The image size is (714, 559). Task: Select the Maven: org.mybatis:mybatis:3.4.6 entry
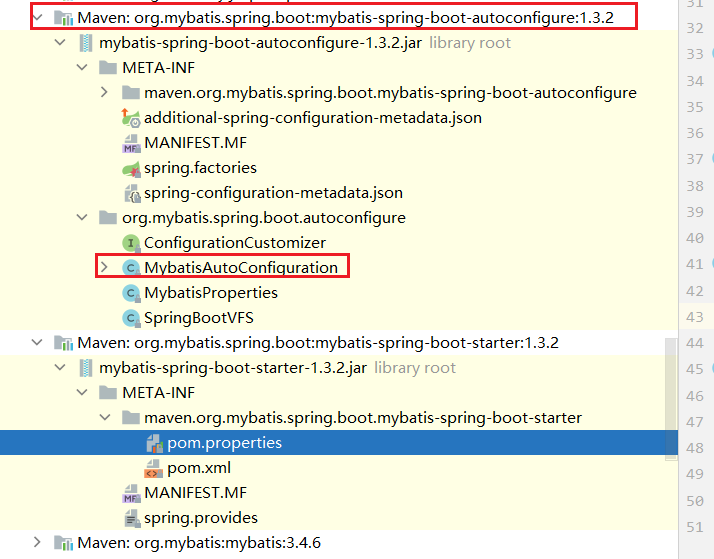pyautogui.click(x=199, y=543)
